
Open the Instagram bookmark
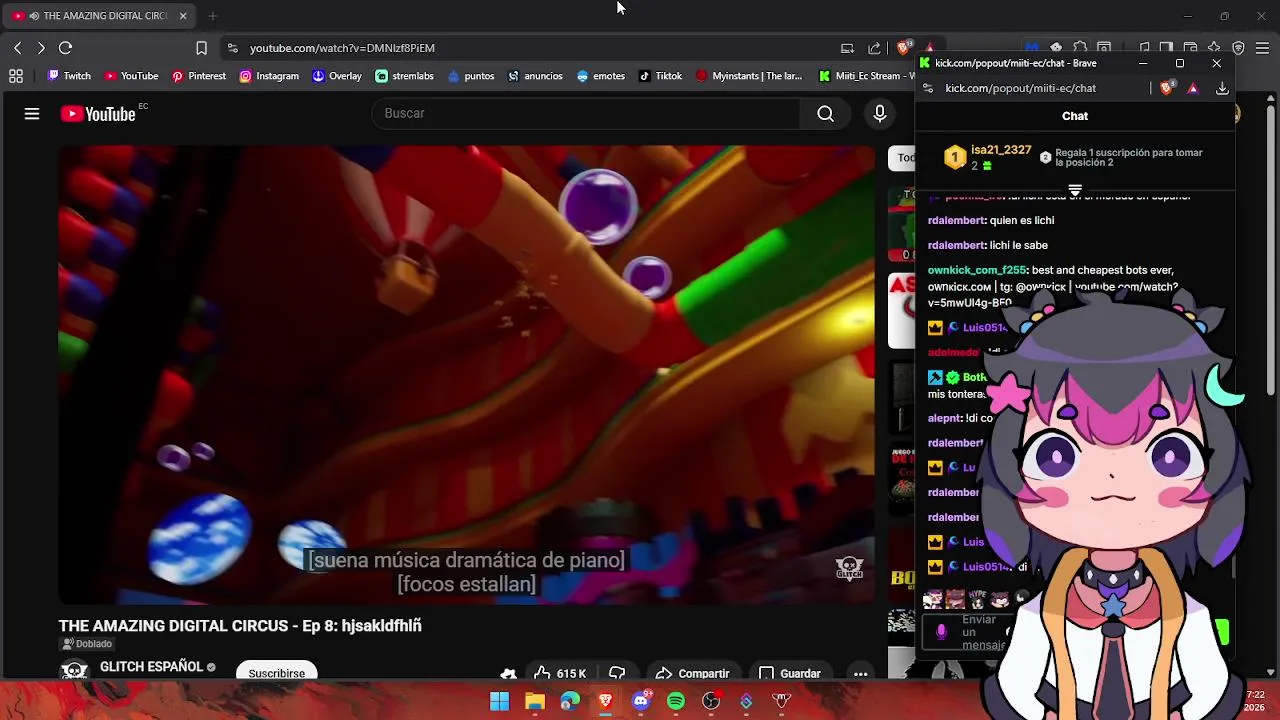point(269,76)
